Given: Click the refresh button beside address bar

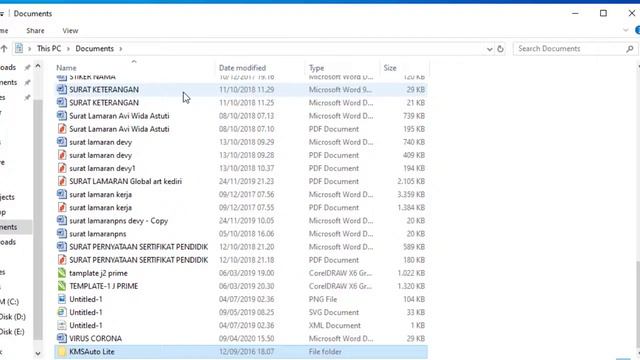Looking at the screenshot, I should pos(500,49).
